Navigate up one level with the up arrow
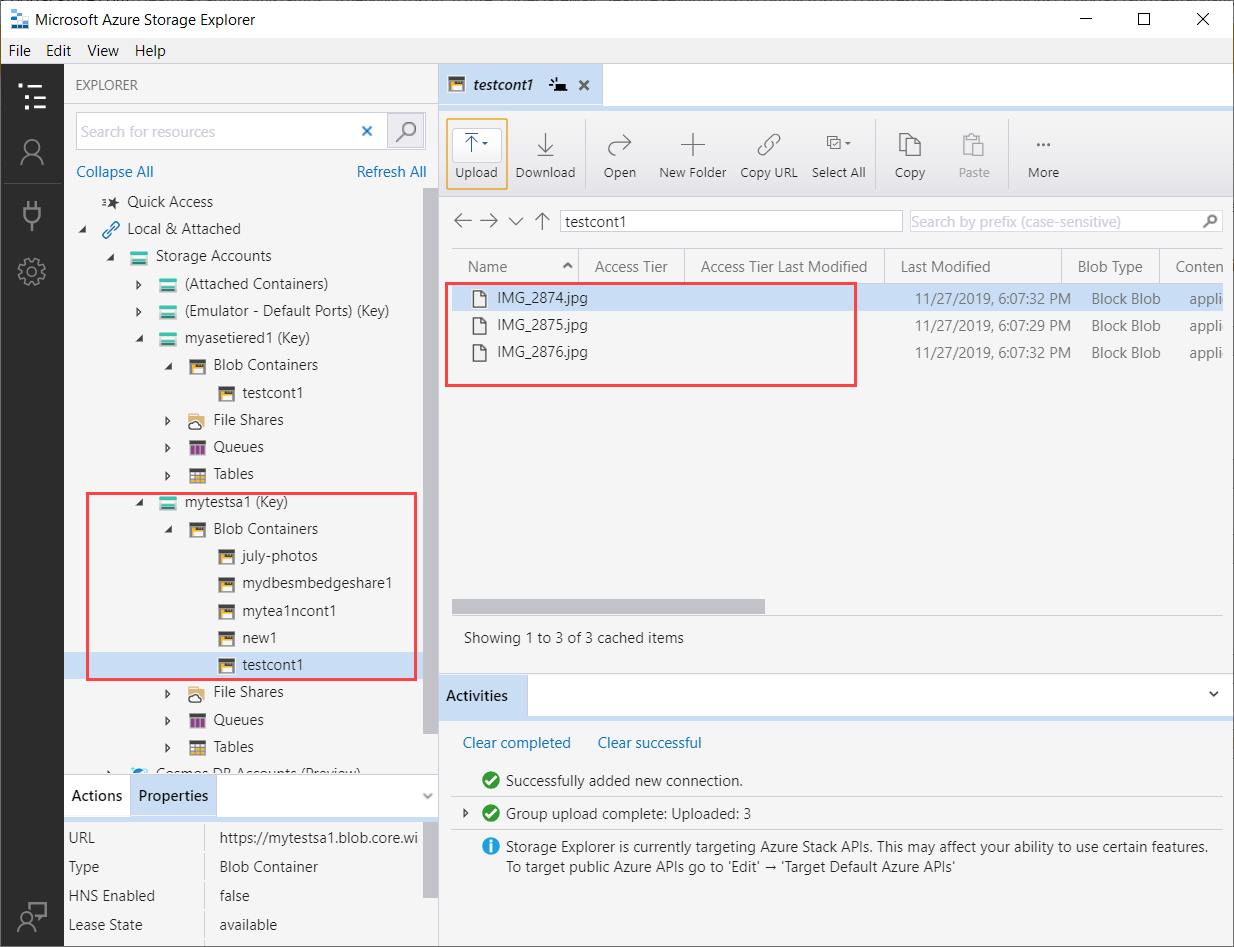This screenshot has width=1234, height=947. click(x=542, y=221)
